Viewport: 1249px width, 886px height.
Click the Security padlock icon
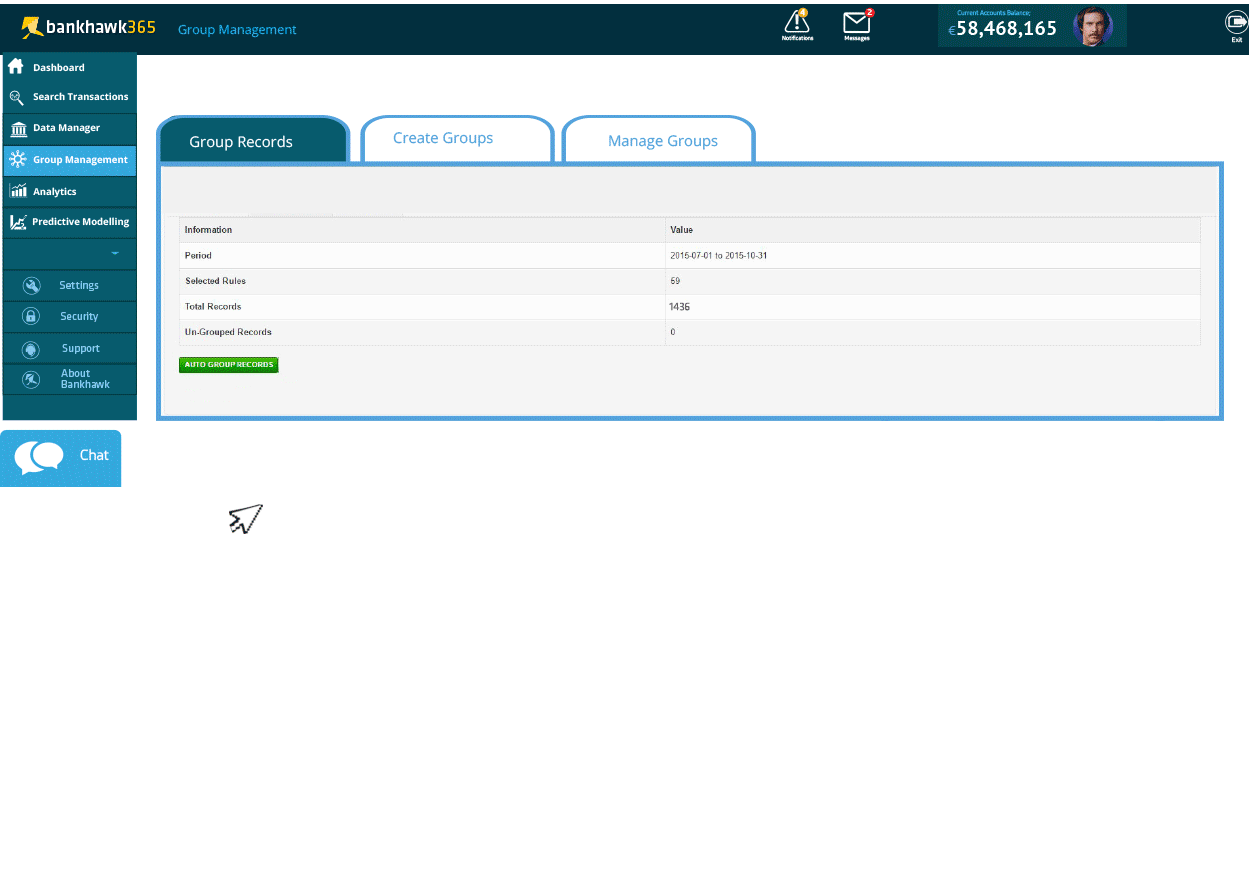(32, 316)
